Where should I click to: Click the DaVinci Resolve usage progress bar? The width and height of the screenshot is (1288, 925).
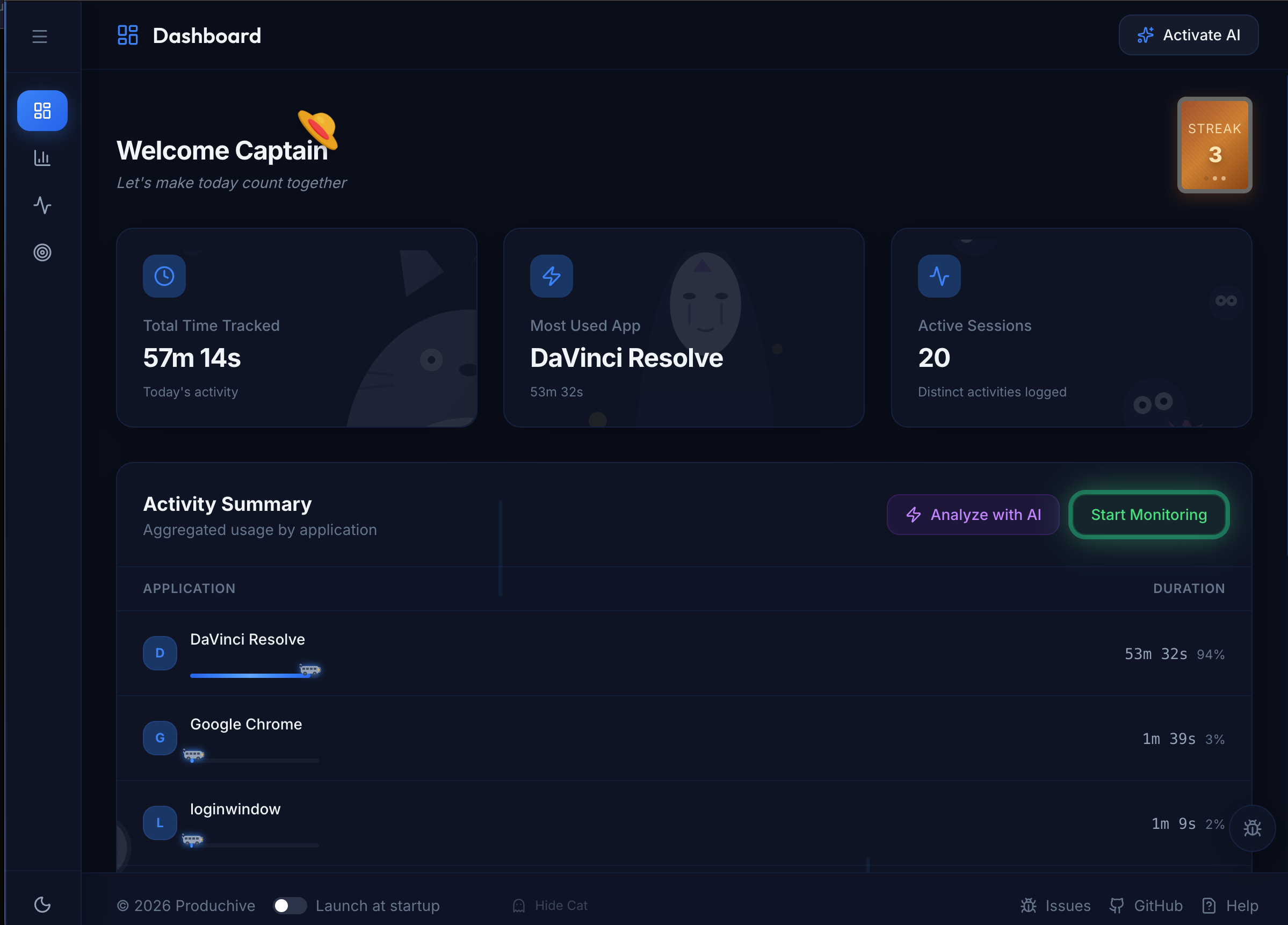tap(250, 675)
